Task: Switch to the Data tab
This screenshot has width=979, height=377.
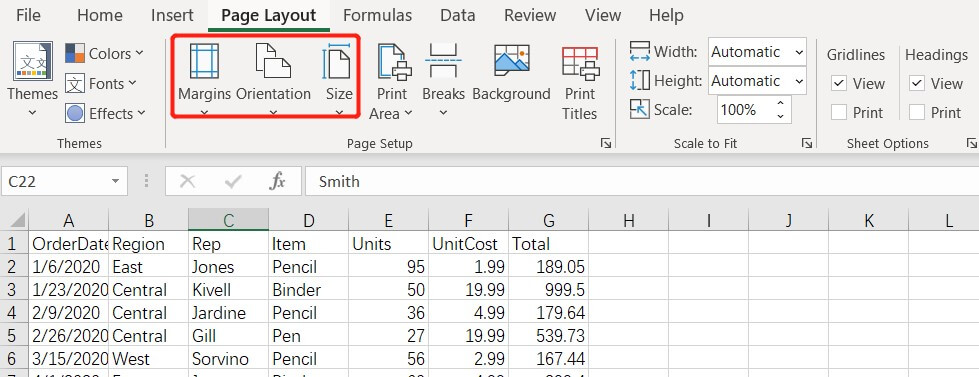Action: (458, 15)
